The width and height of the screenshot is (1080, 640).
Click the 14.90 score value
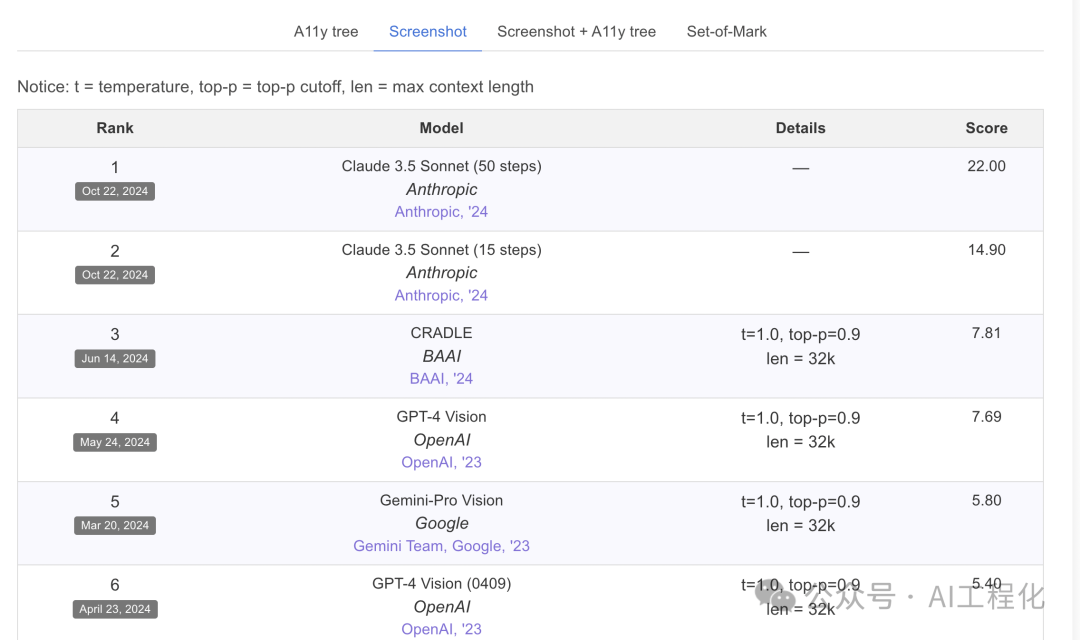tap(986, 249)
